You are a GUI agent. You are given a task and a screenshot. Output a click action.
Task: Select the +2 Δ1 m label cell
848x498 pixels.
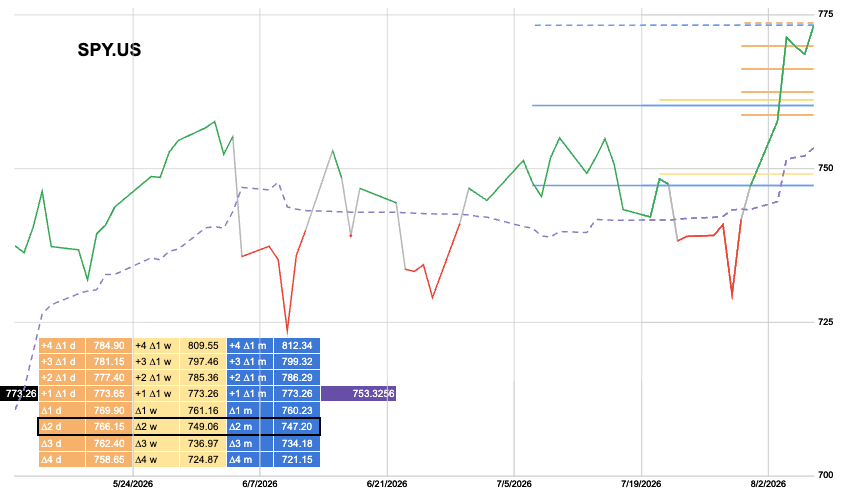(250, 378)
